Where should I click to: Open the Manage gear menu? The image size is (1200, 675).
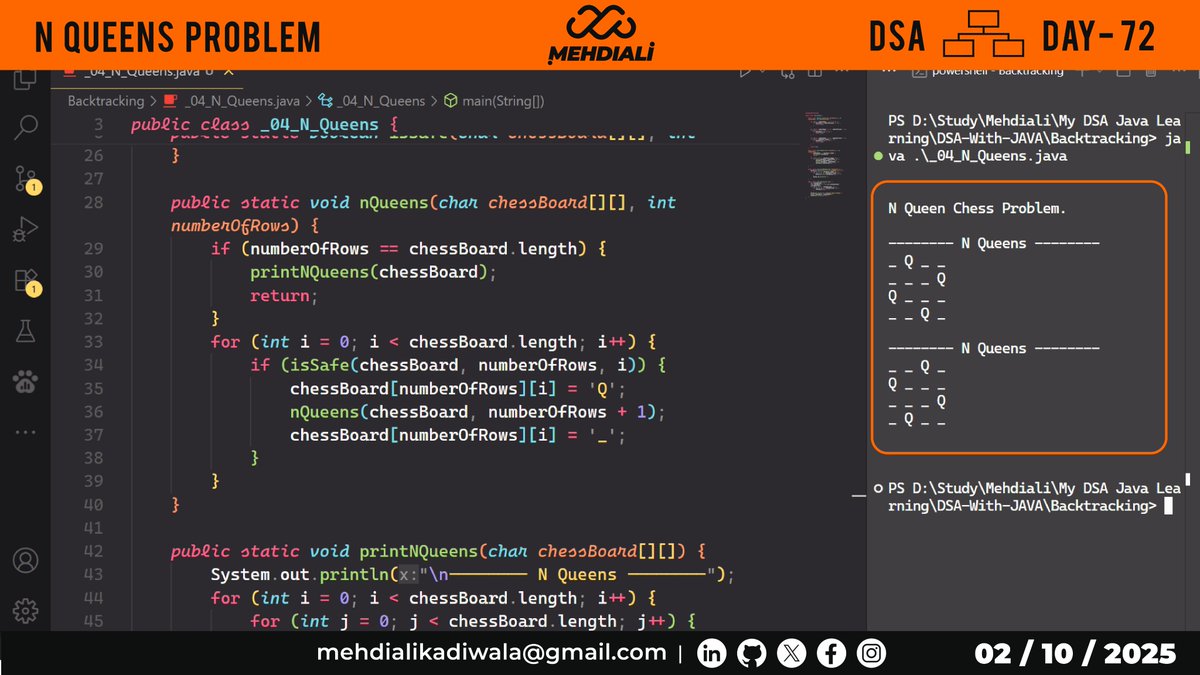pyautogui.click(x=25, y=610)
